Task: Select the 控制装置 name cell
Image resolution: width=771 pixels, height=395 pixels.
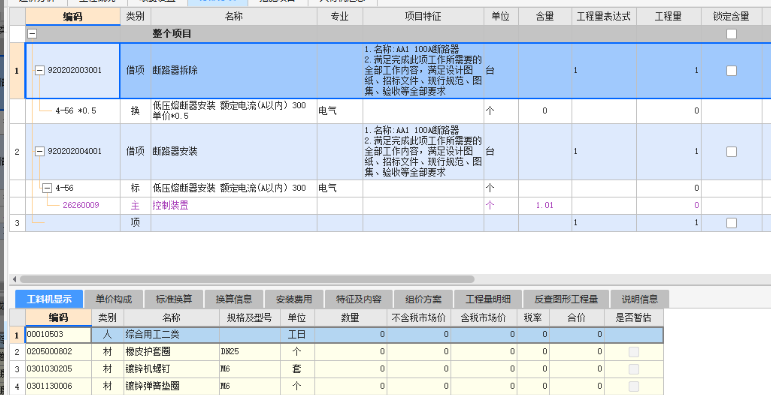Action: [234, 206]
